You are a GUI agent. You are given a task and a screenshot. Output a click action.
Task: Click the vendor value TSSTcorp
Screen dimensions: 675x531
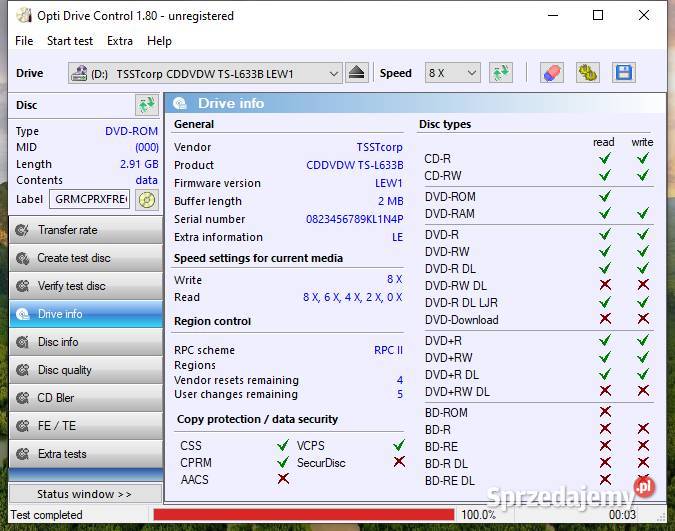pyautogui.click(x=379, y=147)
